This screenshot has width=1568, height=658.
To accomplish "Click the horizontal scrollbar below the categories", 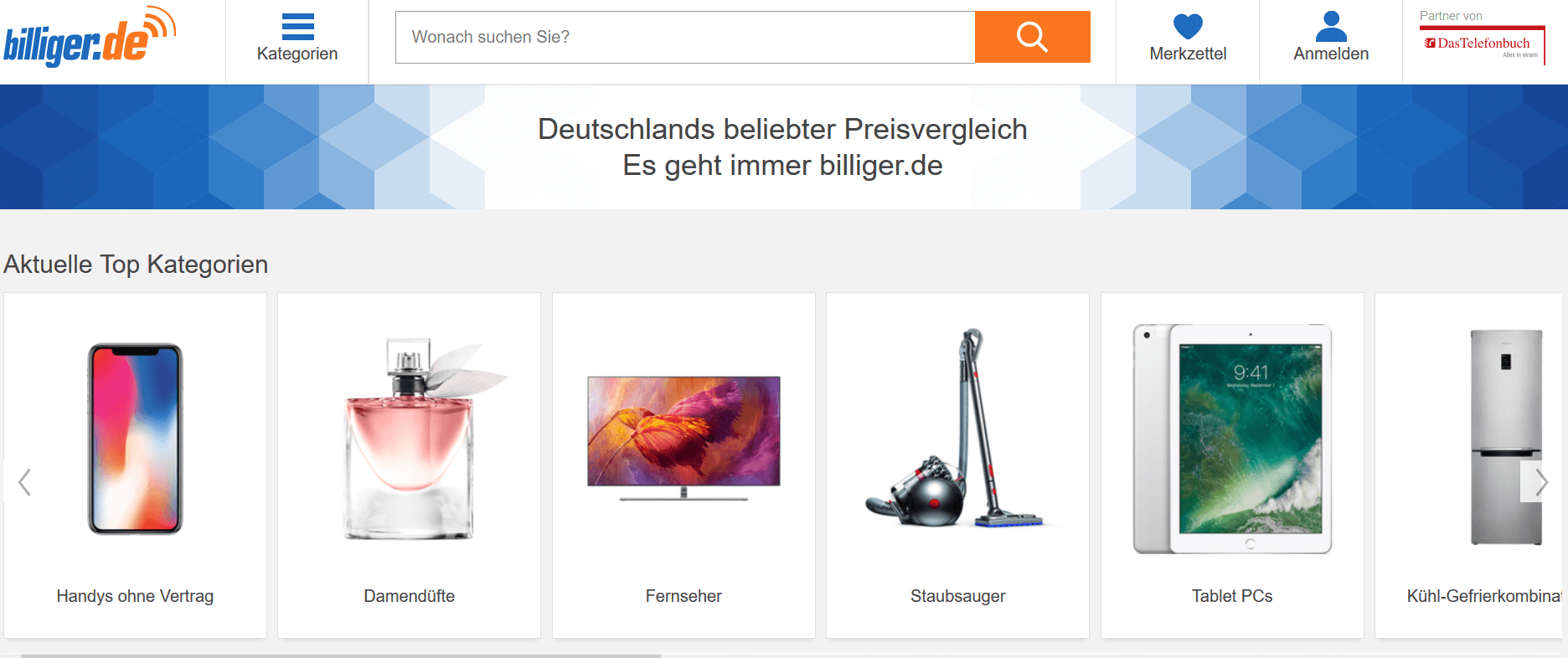I will click(341, 655).
